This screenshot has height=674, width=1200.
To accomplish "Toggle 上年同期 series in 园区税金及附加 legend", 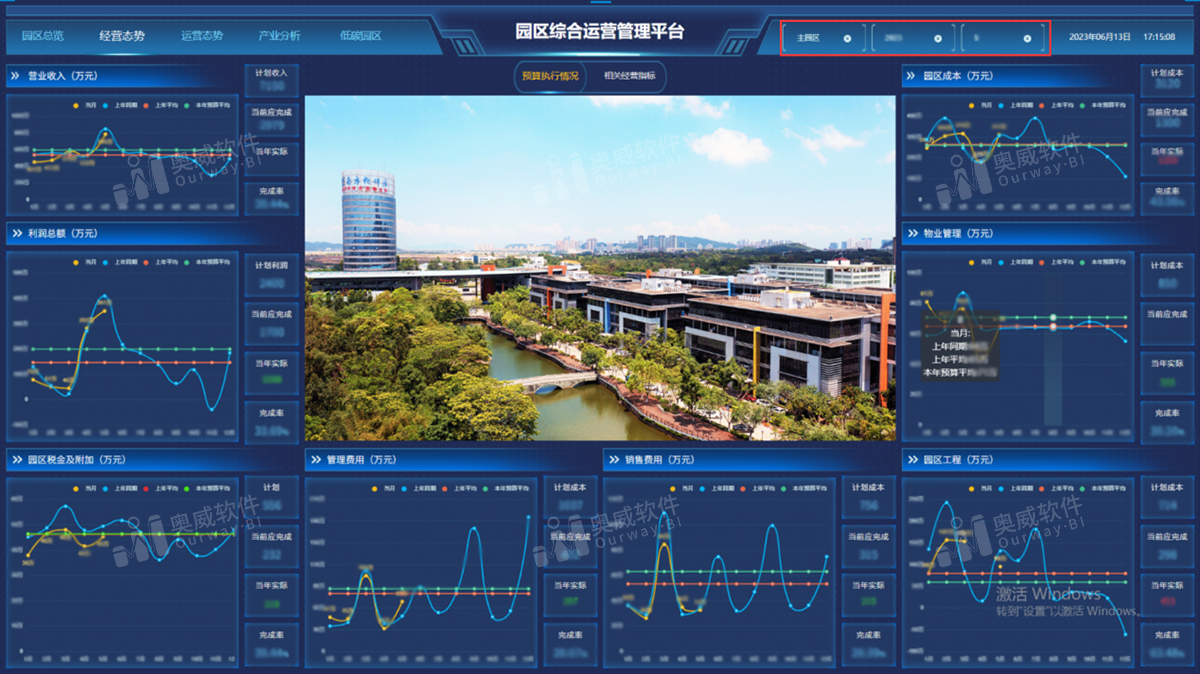I will (121, 489).
